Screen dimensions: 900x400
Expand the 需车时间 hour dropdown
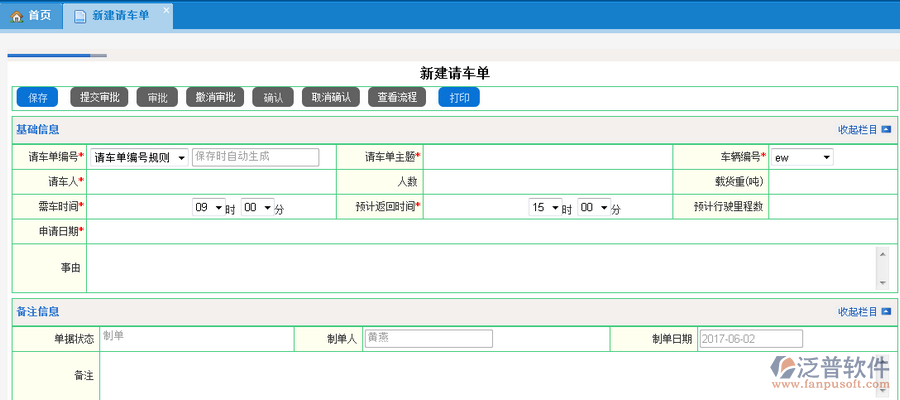209,208
